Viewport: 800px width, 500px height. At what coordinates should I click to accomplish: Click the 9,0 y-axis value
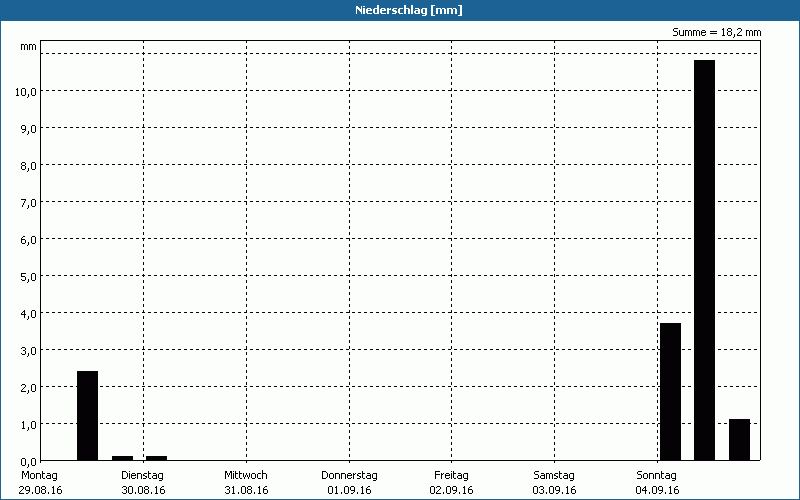29,129
